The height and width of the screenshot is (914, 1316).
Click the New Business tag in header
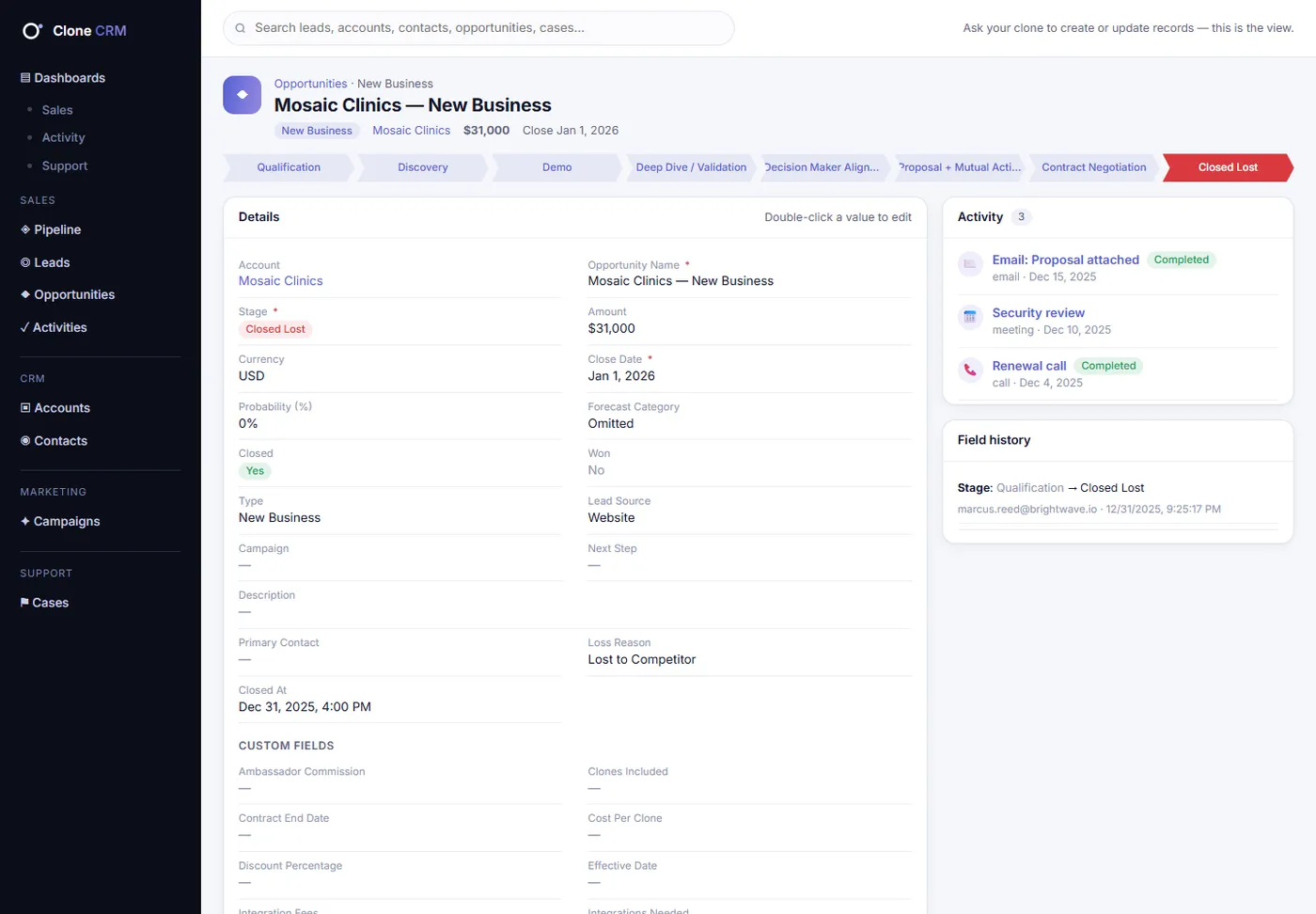pyautogui.click(x=317, y=131)
